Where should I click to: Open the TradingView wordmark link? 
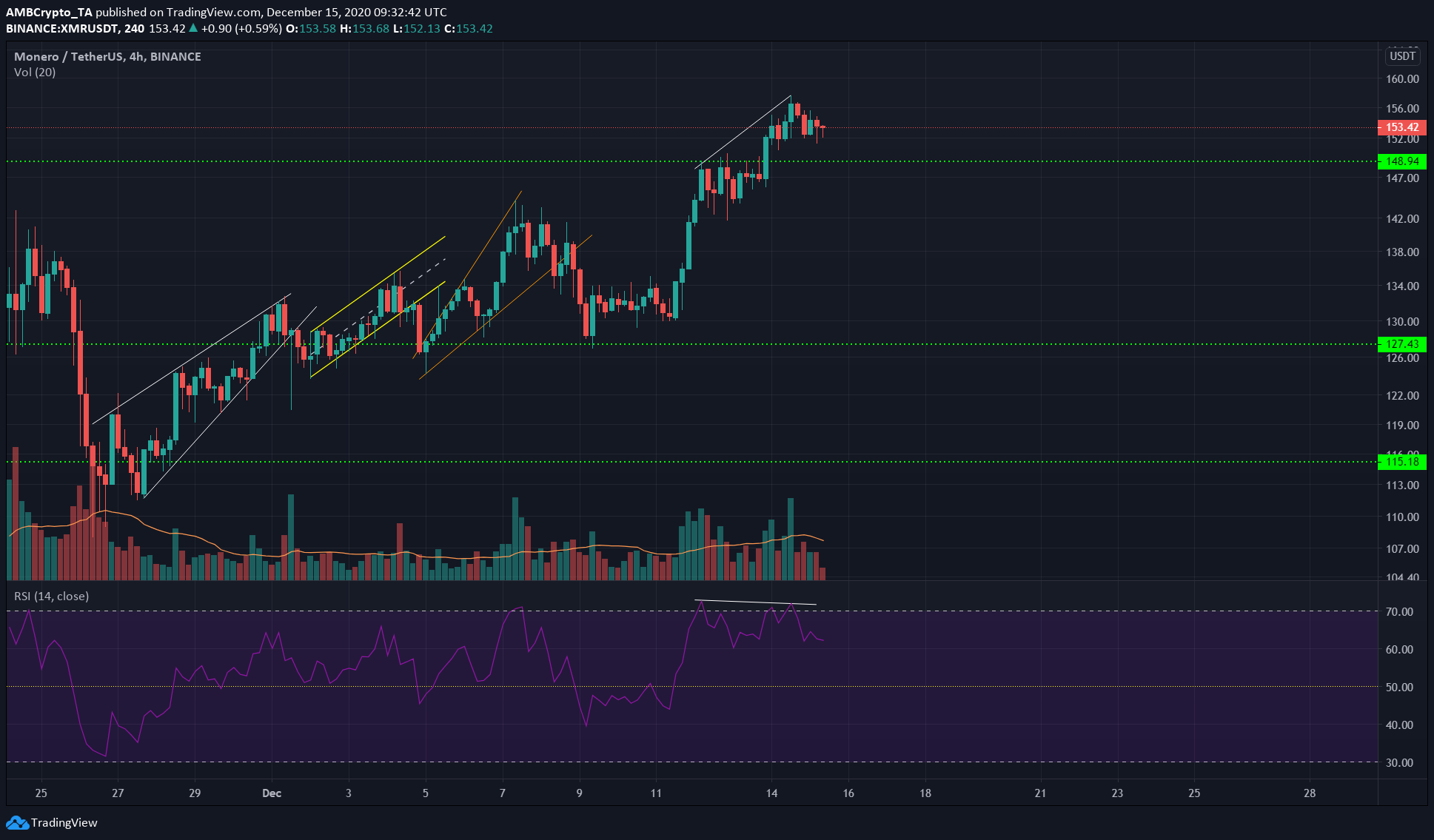[x=64, y=822]
